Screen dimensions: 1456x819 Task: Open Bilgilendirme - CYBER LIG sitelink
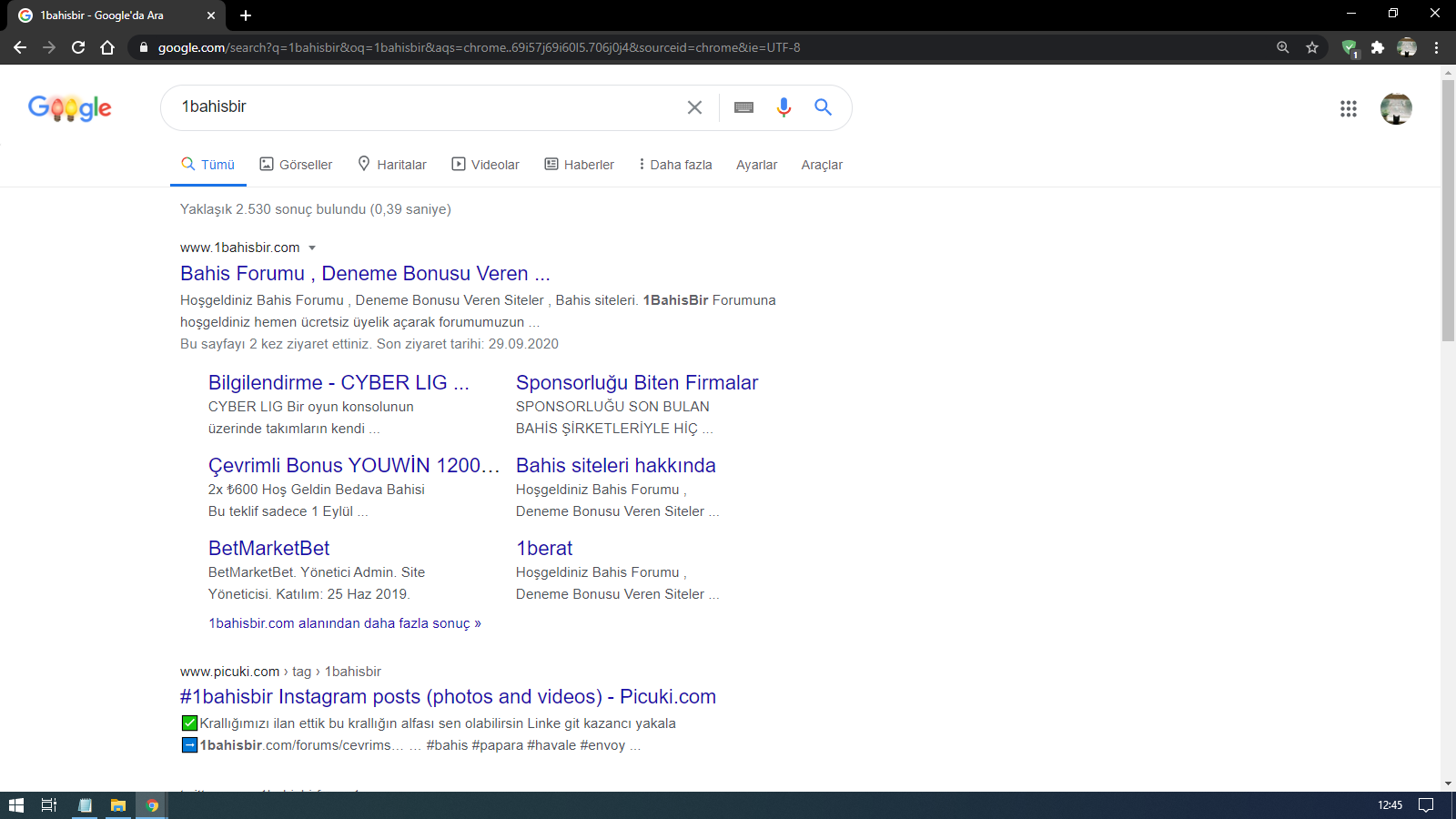(x=339, y=382)
